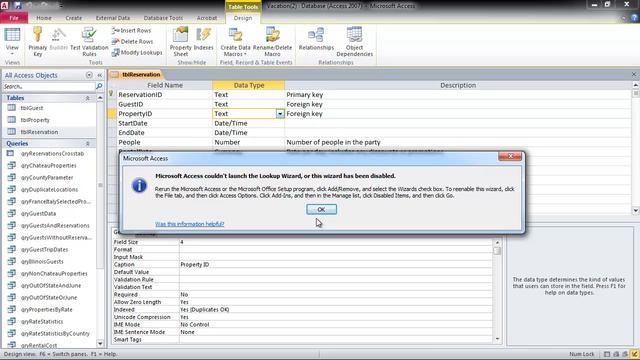Click the search magnifier in navigation pane
This screenshot has height=360, width=640.
(x=99, y=86)
